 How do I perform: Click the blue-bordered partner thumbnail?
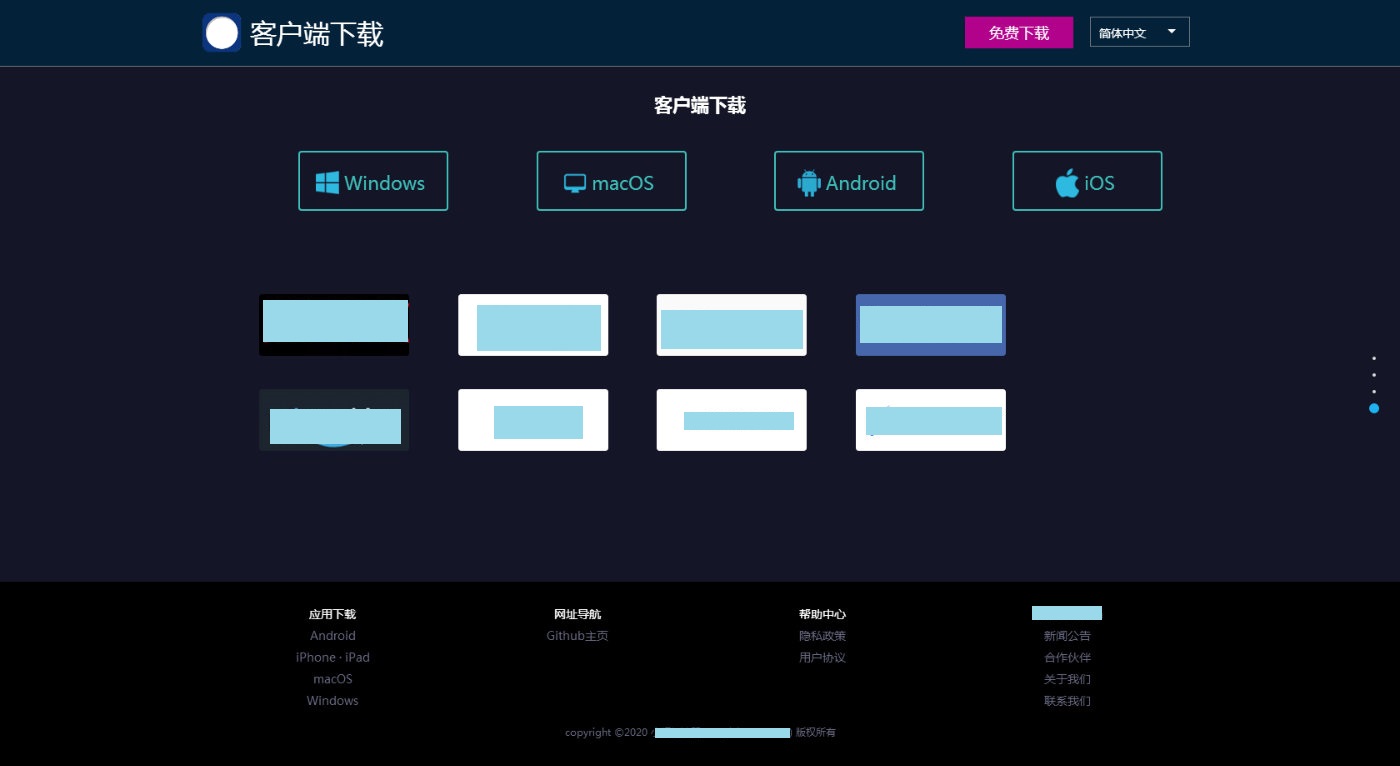coord(930,325)
